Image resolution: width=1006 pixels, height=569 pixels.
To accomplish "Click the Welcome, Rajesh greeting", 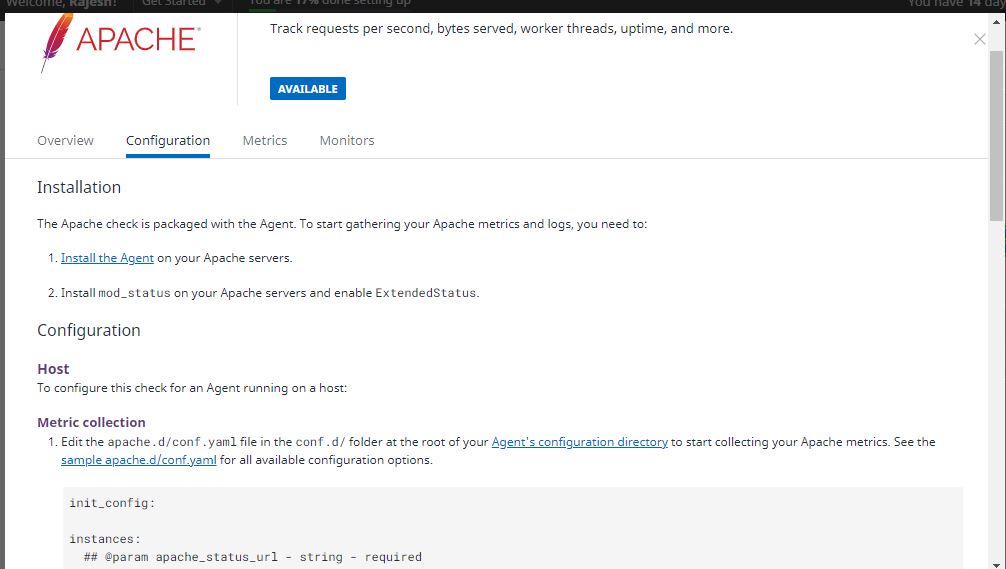I will click(x=62, y=3).
